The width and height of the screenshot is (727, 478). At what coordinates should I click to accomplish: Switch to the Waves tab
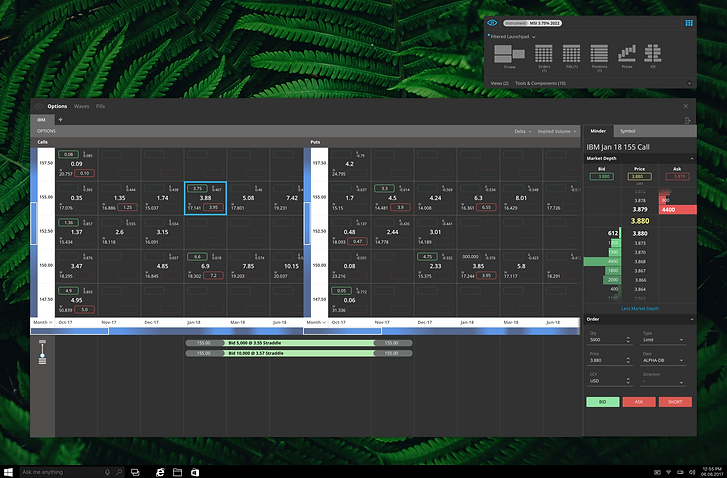point(81,106)
